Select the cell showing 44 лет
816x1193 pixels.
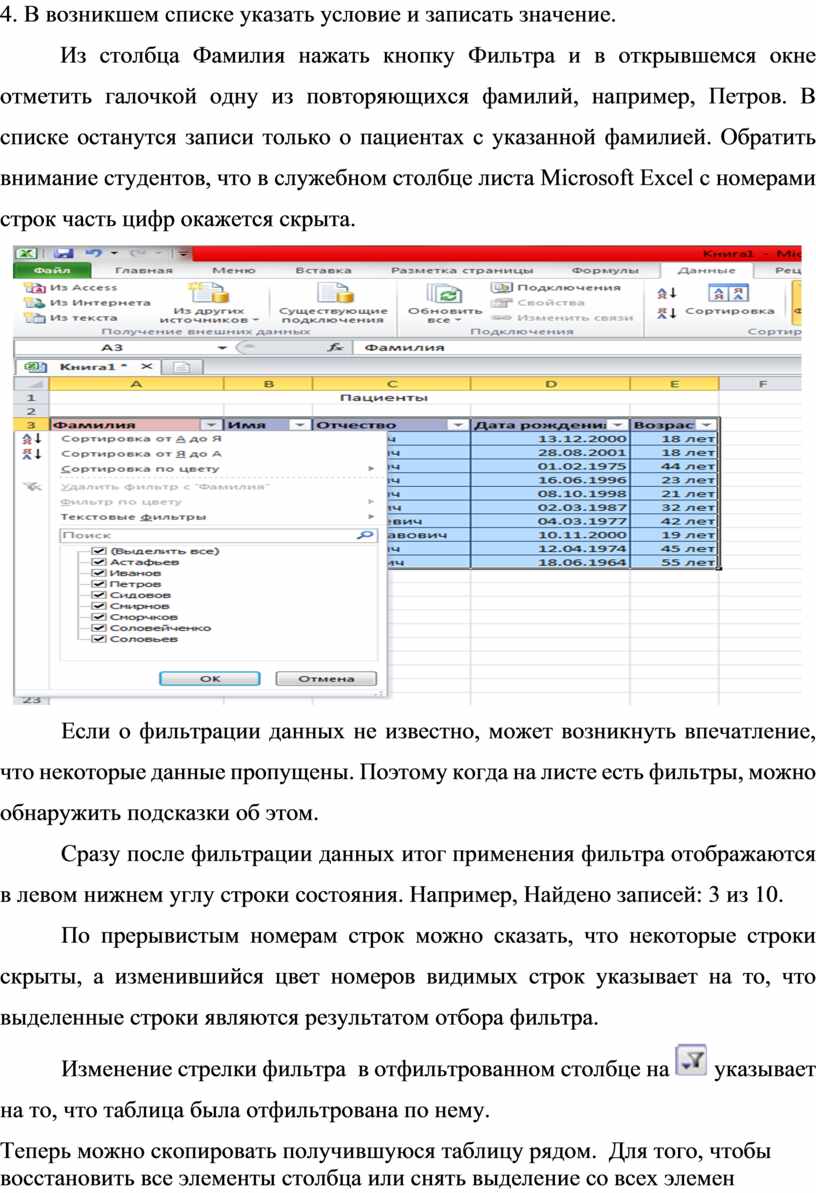tap(674, 466)
